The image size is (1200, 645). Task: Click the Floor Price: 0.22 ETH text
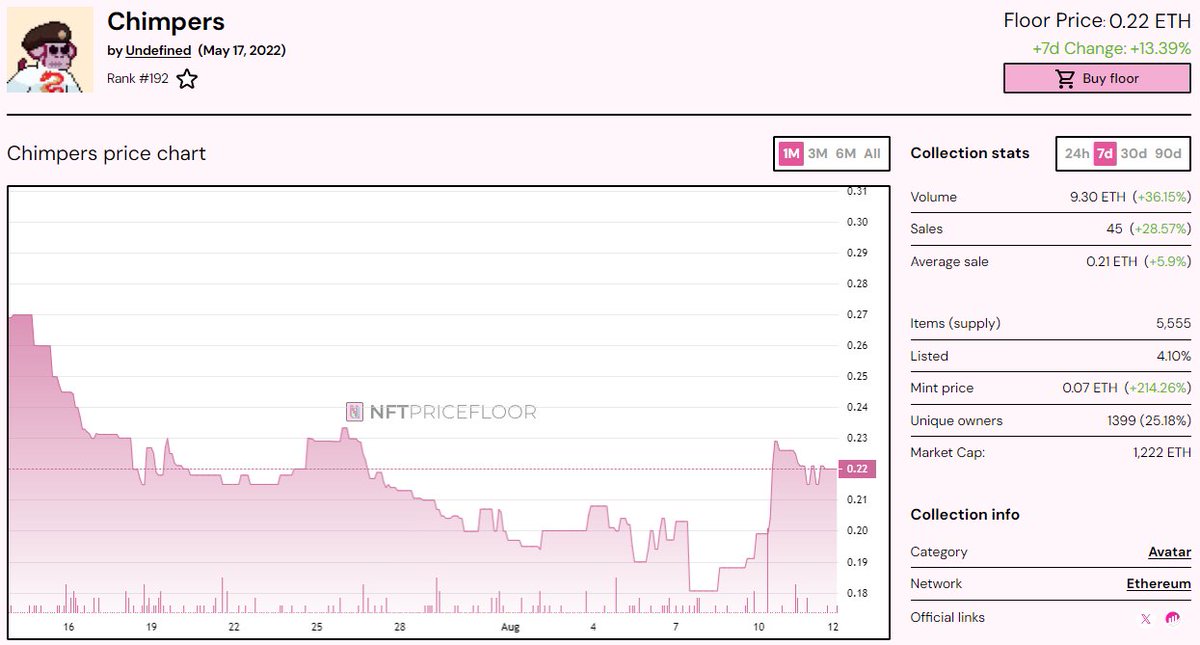point(1097,21)
